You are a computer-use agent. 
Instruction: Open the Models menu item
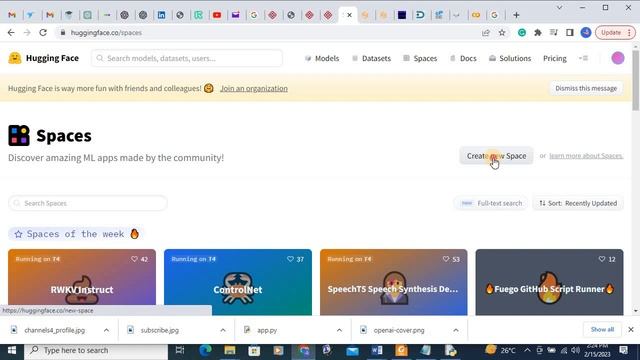(322, 58)
